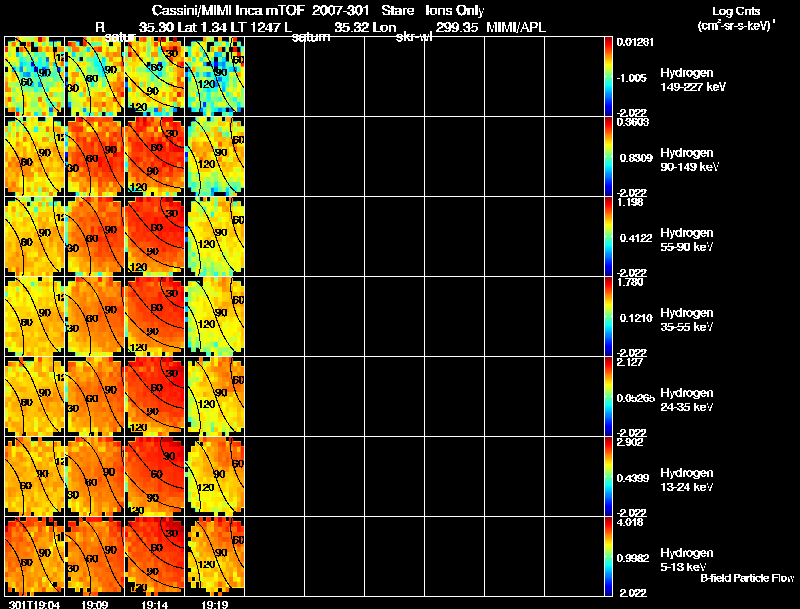Click the 'Cassini/MIMI Inca mTOF' title text
This screenshot has height=609, width=800.
point(228,10)
